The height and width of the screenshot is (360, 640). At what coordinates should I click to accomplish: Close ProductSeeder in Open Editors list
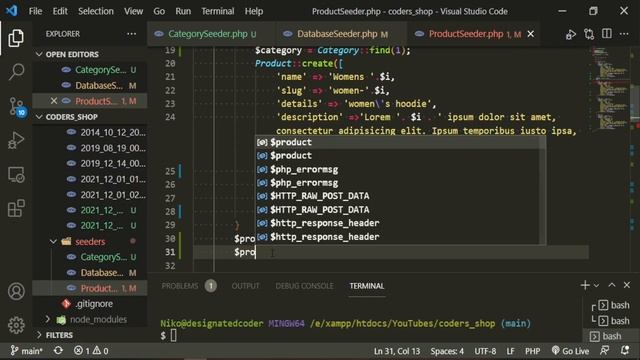(53, 101)
